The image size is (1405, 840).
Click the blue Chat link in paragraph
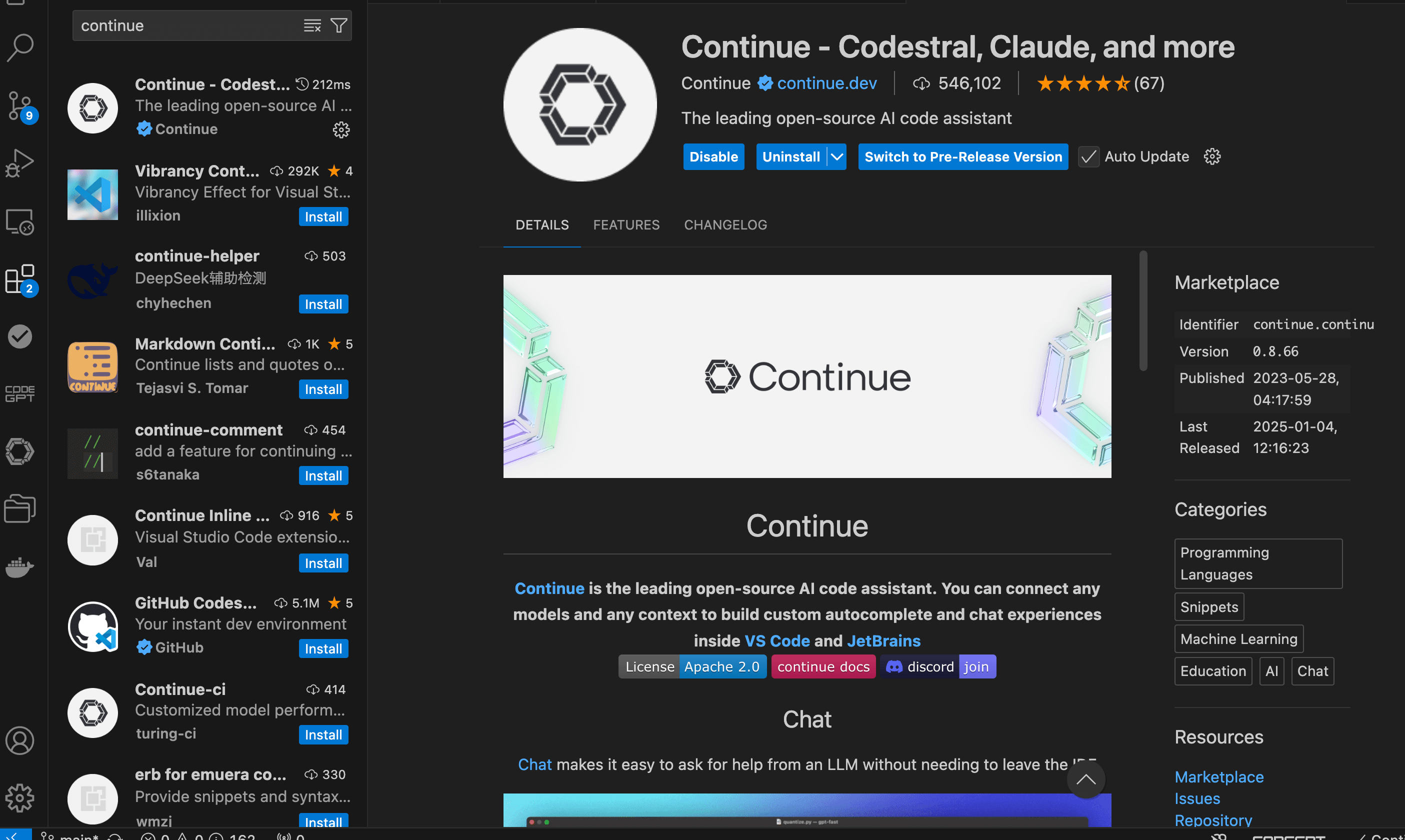tap(534, 764)
